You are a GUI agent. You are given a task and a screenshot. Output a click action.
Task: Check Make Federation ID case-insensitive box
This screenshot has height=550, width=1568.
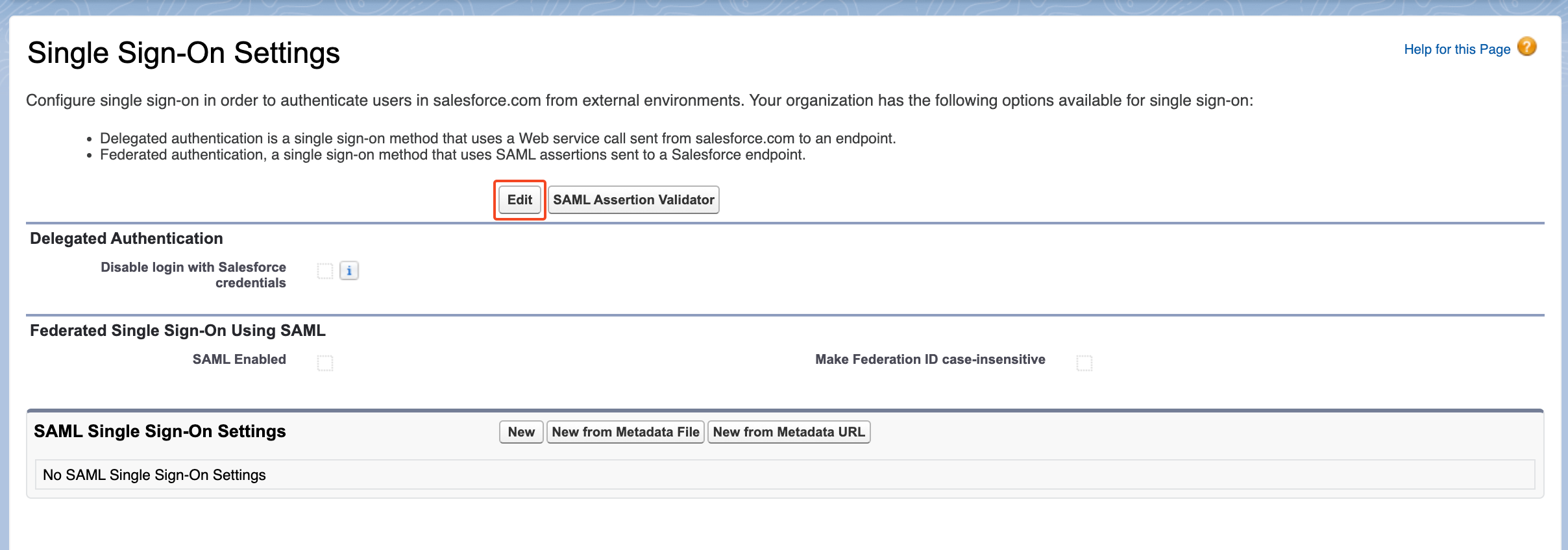[x=1084, y=363]
